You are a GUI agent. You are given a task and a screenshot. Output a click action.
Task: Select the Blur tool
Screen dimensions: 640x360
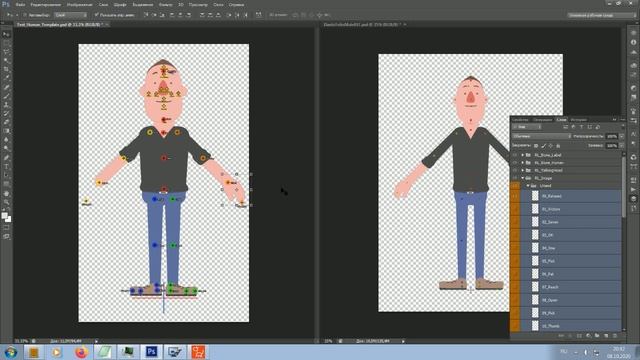(6, 140)
